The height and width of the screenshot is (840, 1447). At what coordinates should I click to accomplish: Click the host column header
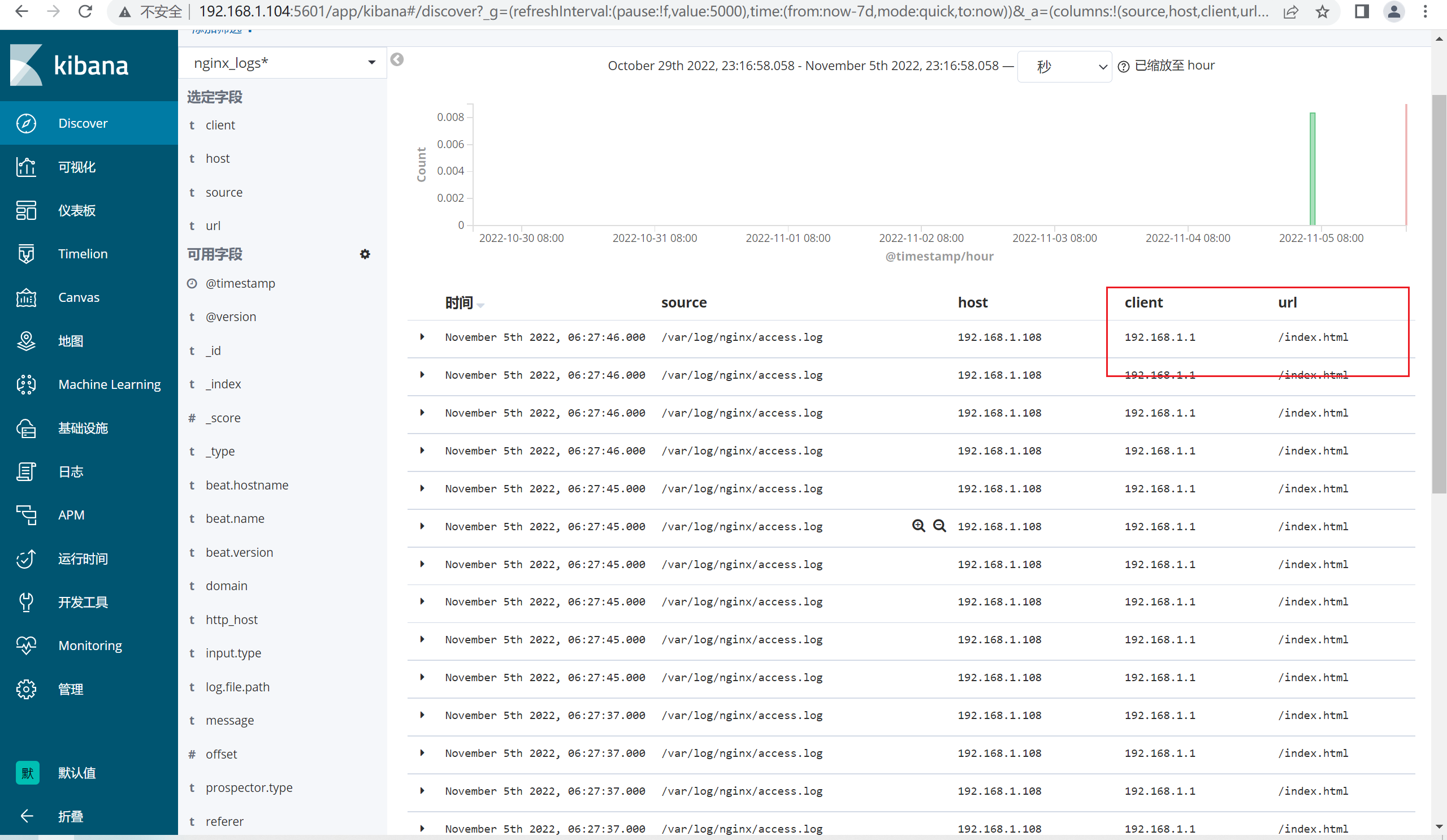click(973, 302)
